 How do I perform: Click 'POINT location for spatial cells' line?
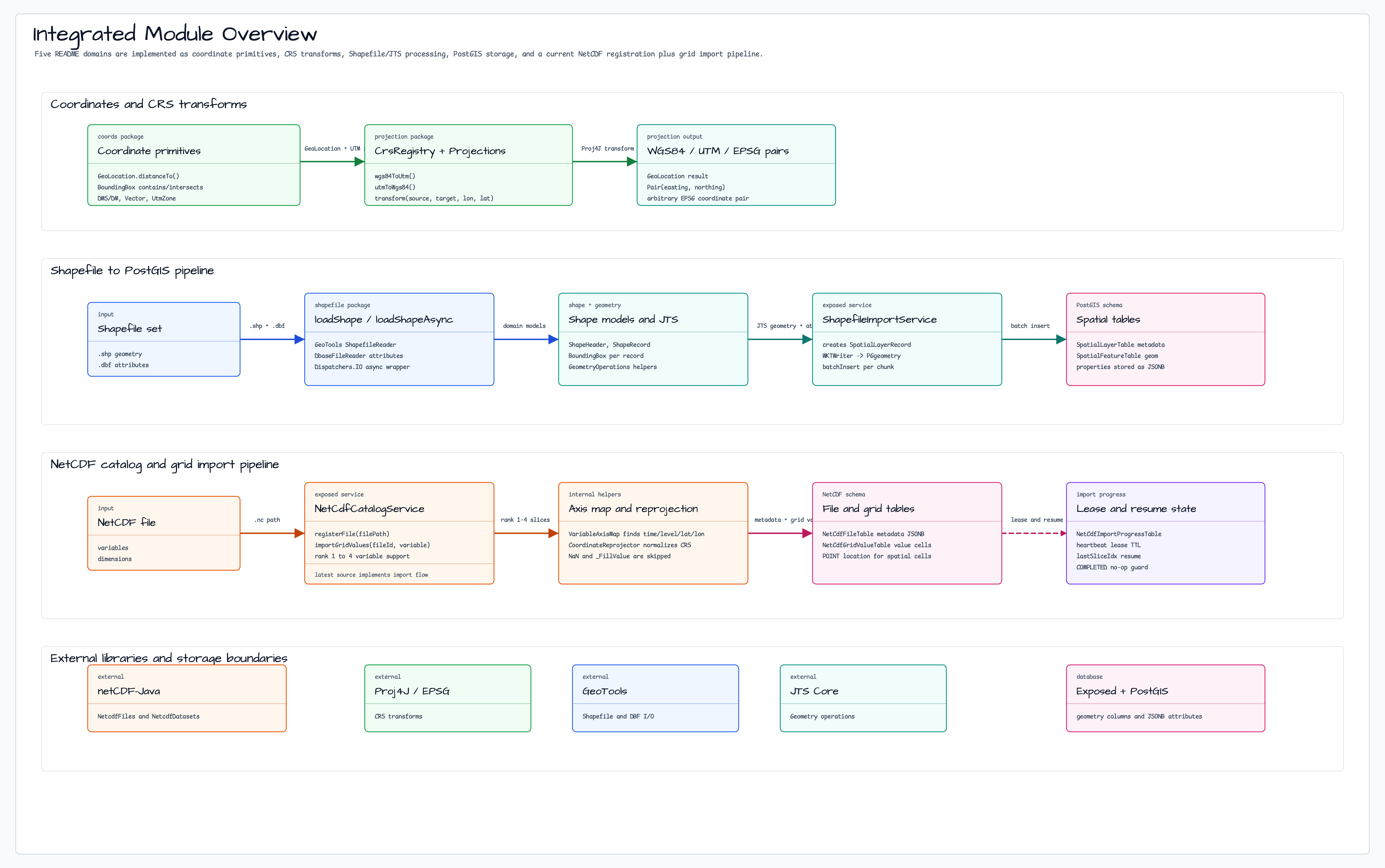tap(876, 557)
